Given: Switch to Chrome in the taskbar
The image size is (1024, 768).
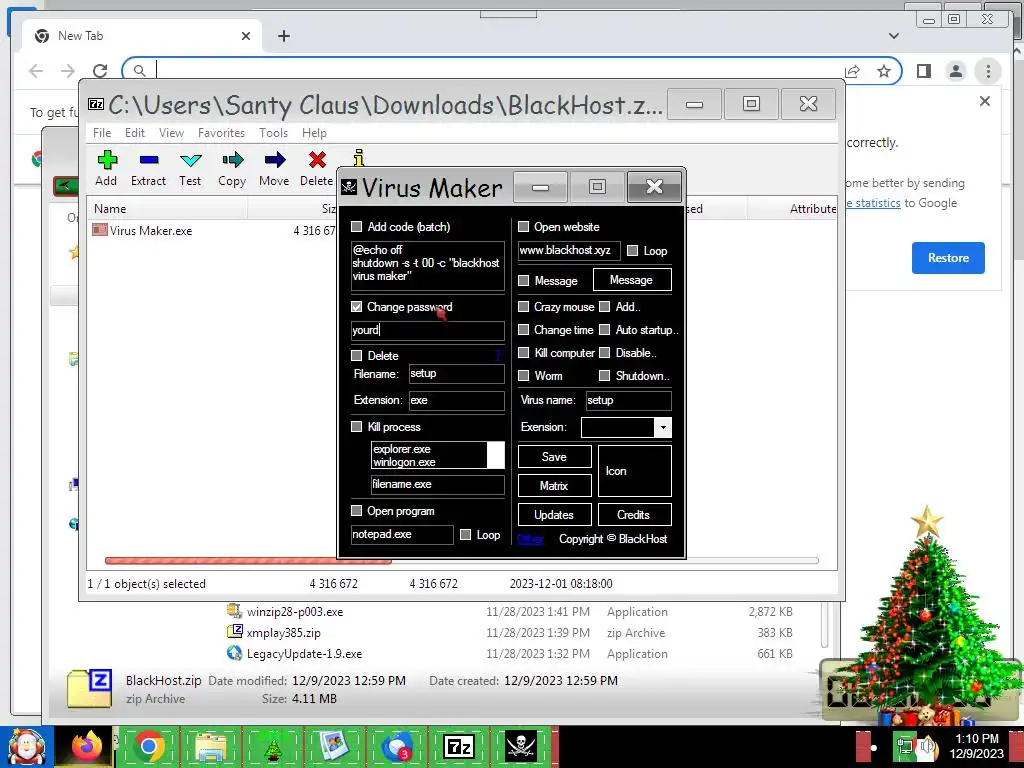Looking at the screenshot, I should coord(148,746).
